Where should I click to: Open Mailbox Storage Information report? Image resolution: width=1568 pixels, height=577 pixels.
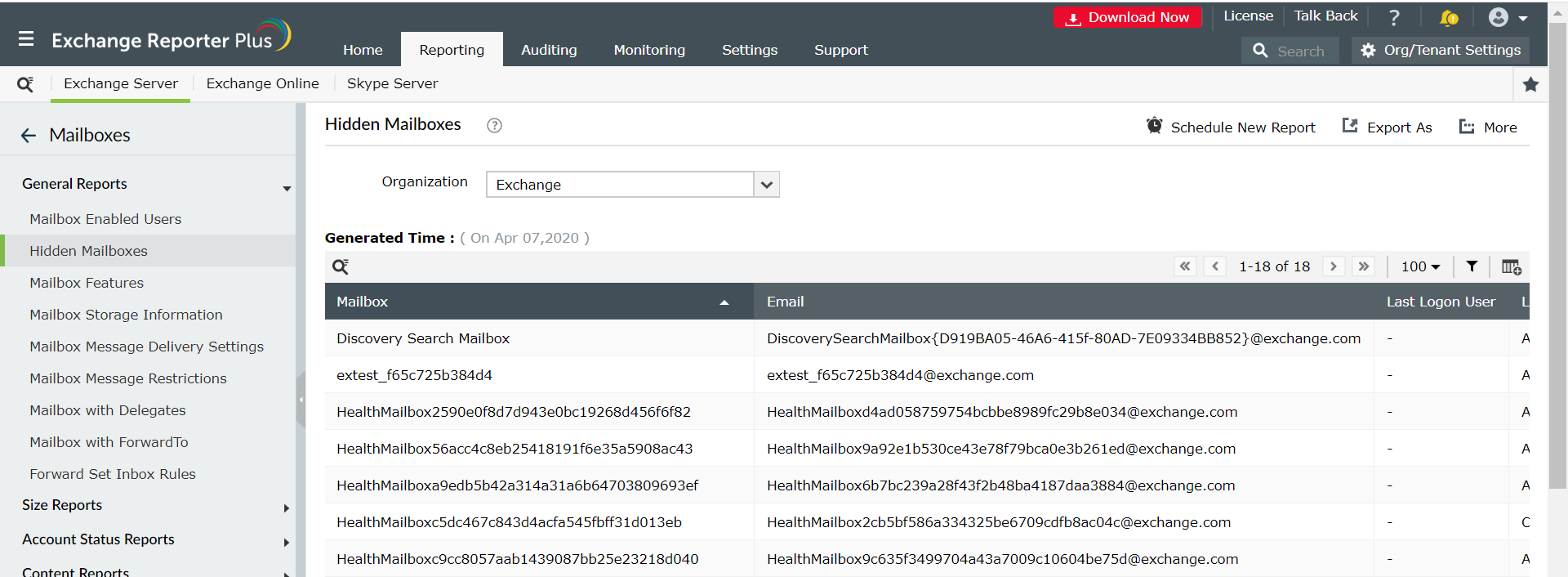coord(126,315)
